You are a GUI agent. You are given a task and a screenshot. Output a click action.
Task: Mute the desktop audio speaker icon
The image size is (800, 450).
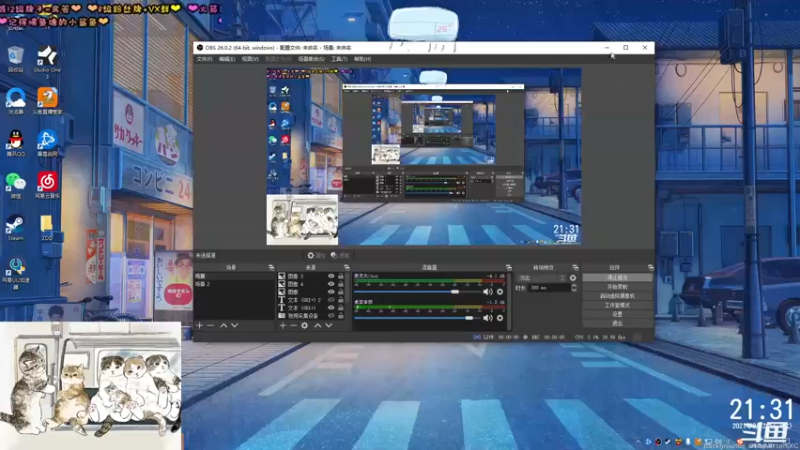488,318
